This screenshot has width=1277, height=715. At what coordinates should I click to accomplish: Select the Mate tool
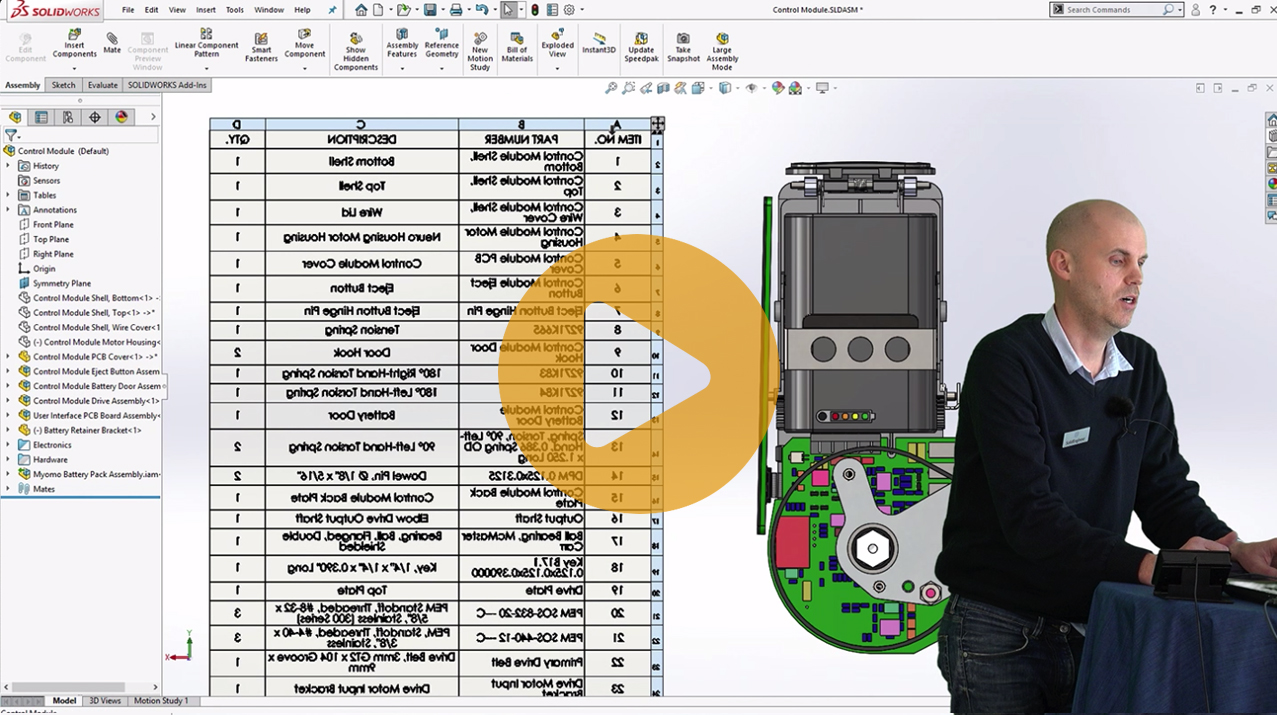tap(112, 43)
